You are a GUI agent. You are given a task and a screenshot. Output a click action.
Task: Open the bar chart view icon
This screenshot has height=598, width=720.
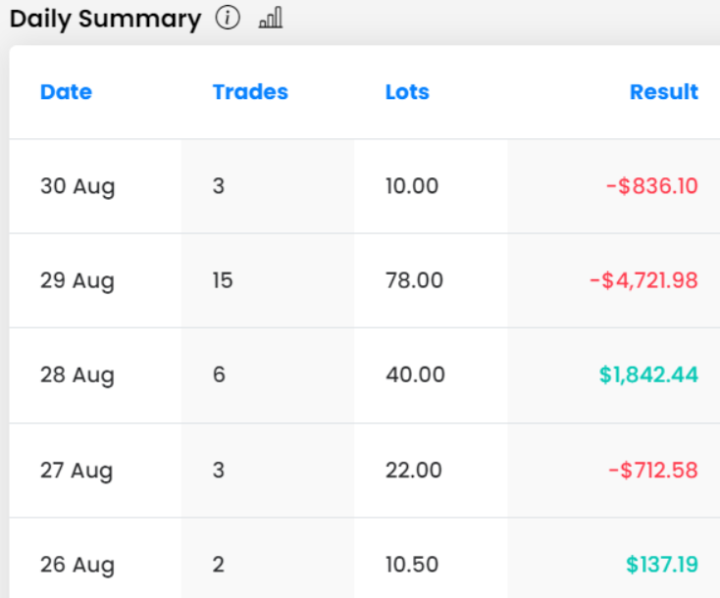[x=270, y=19]
